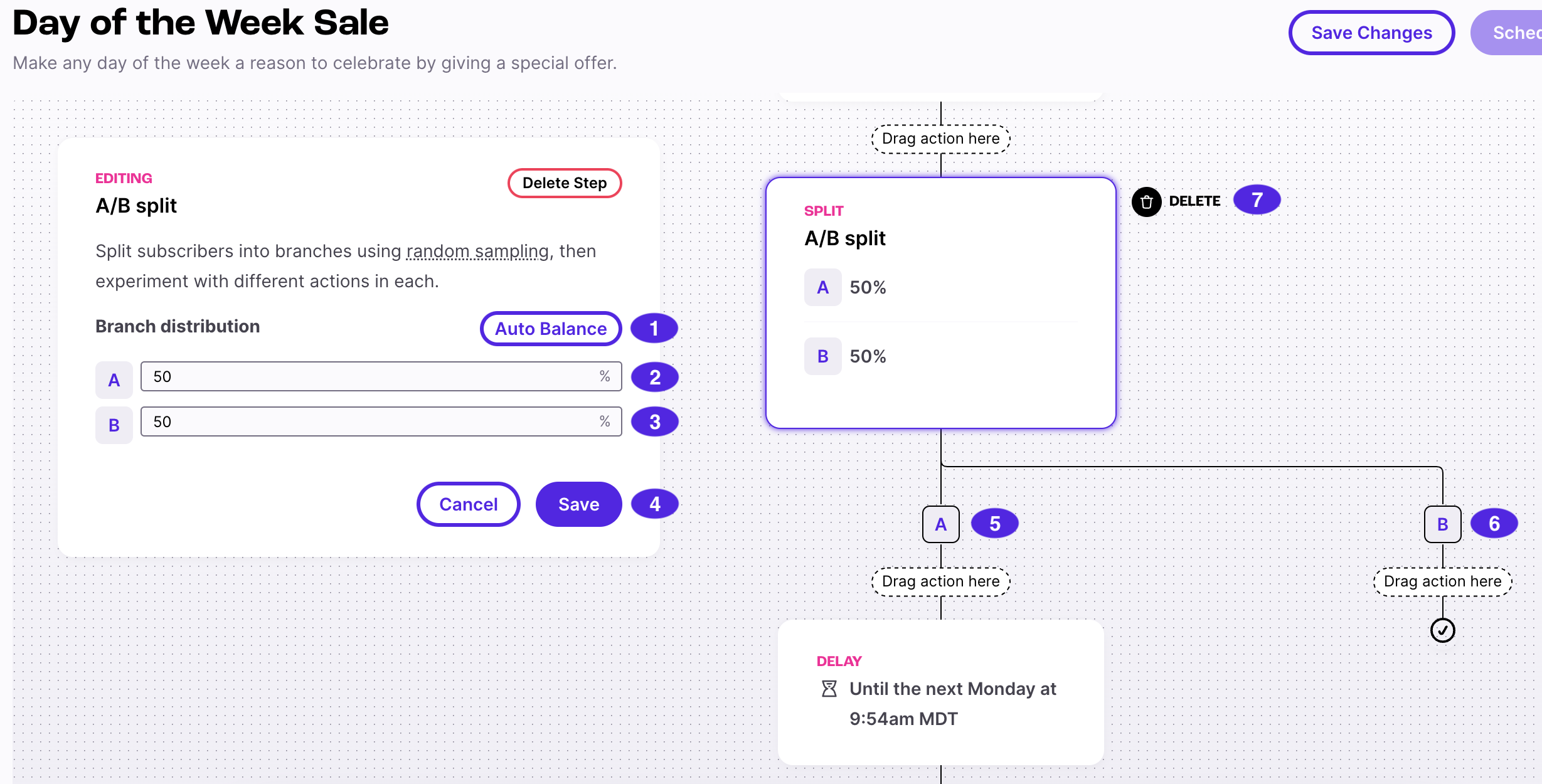Select branch A node on the flow

click(x=940, y=524)
